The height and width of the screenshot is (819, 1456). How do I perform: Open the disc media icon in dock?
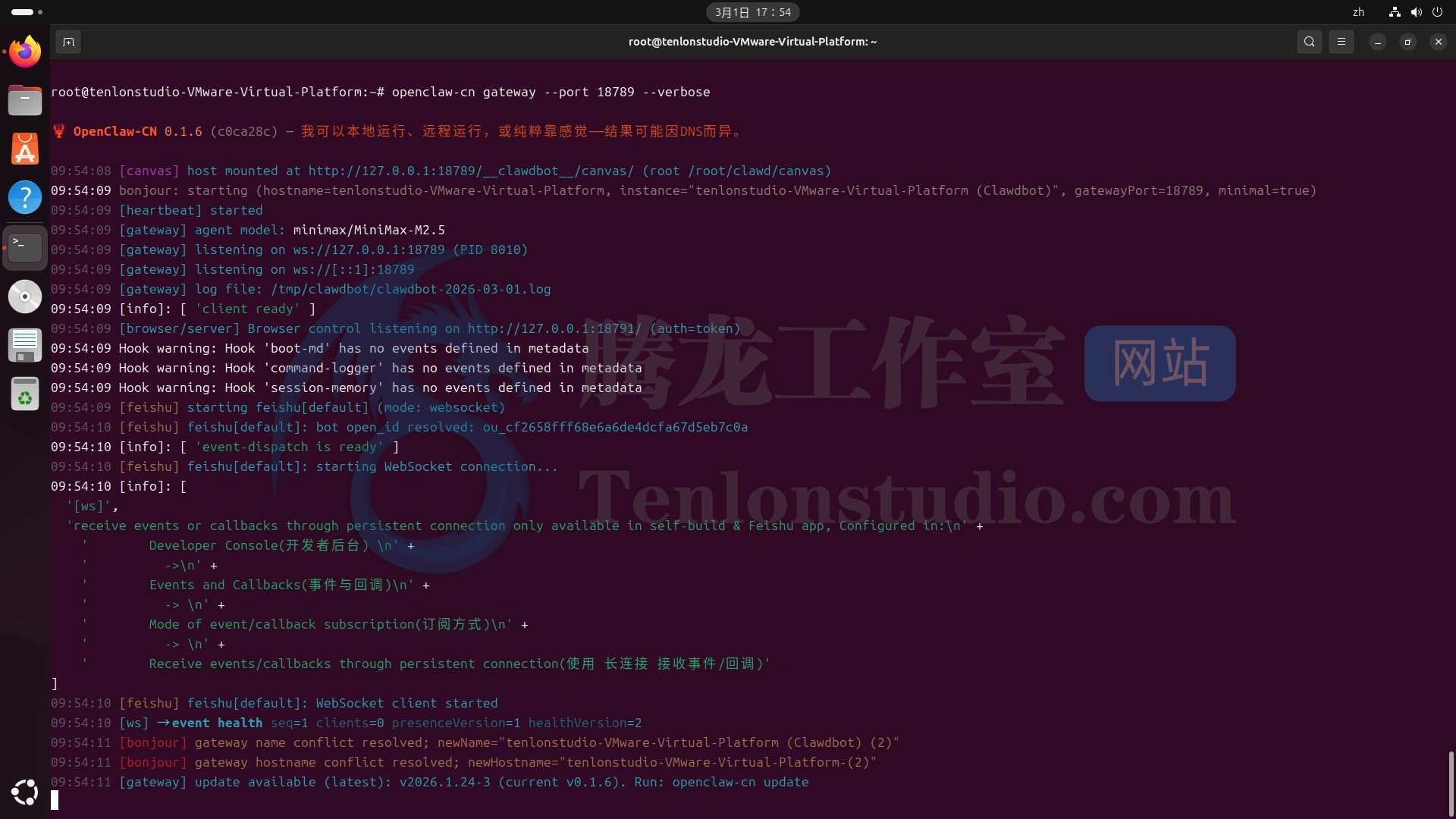[x=25, y=296]
